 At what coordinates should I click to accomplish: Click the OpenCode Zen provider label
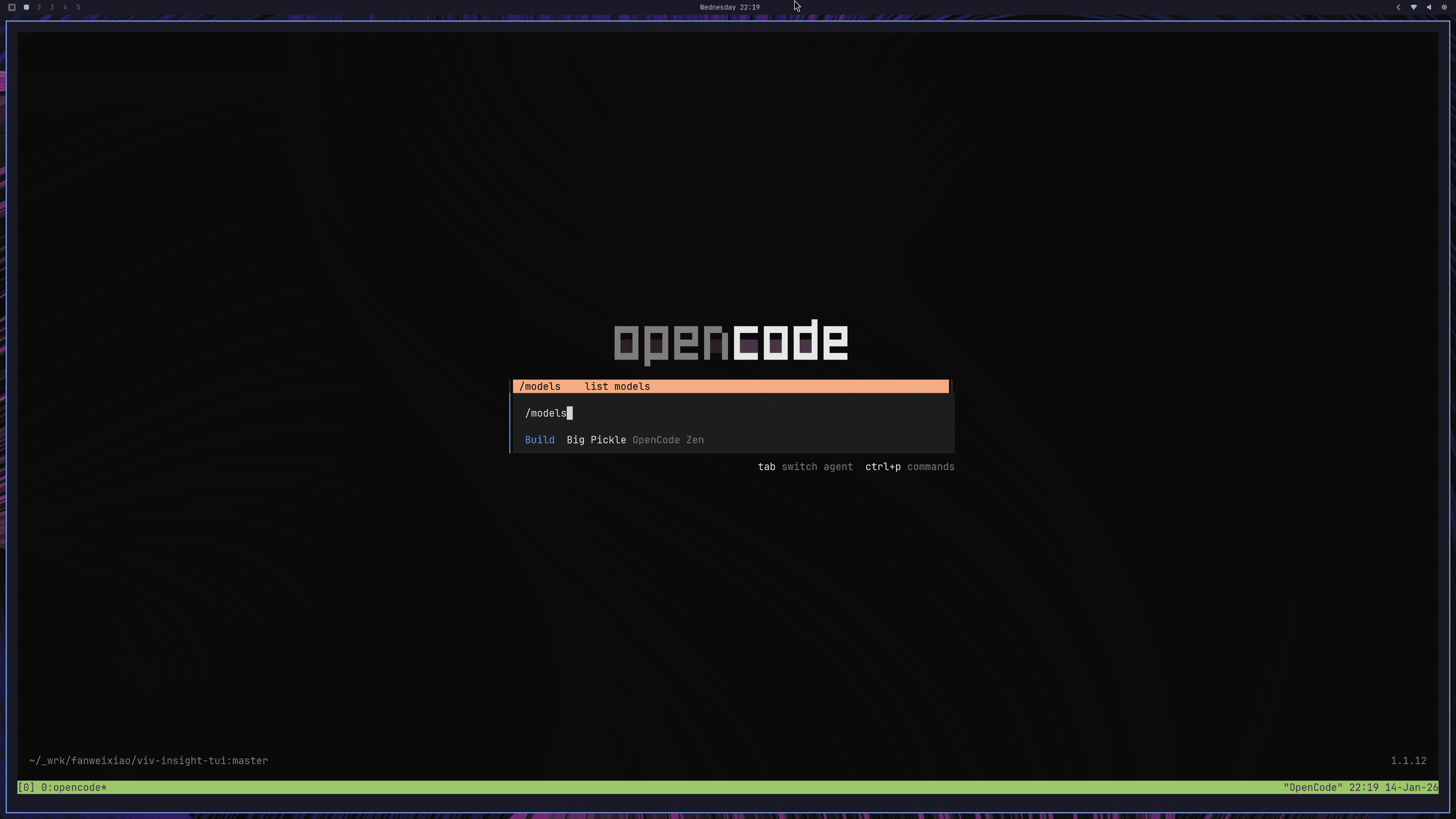[667, 440]
